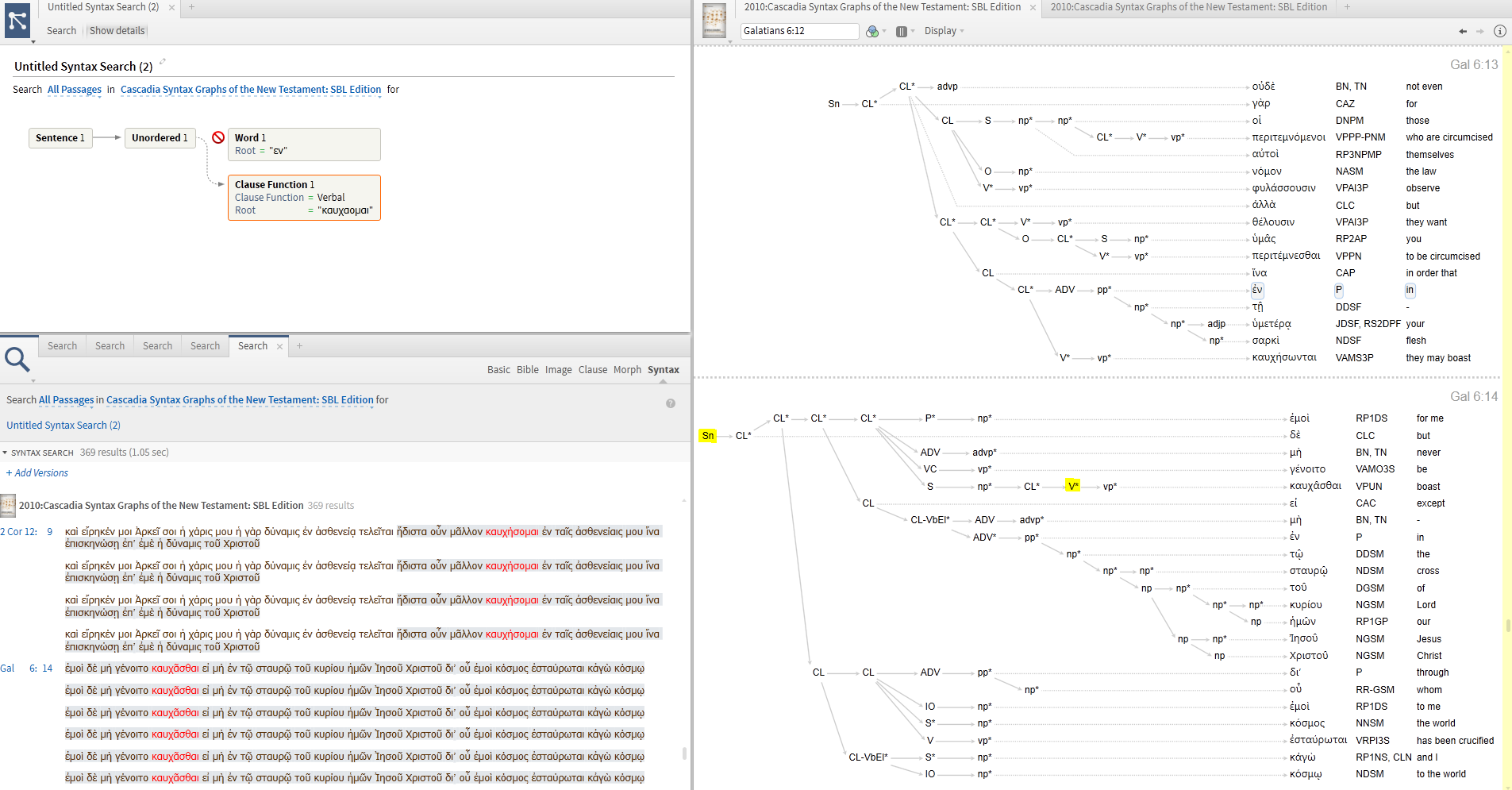Open the Syntax Search panel icon menu
The height and width of the screenshot is (790, 1512).
click(17, 21)
